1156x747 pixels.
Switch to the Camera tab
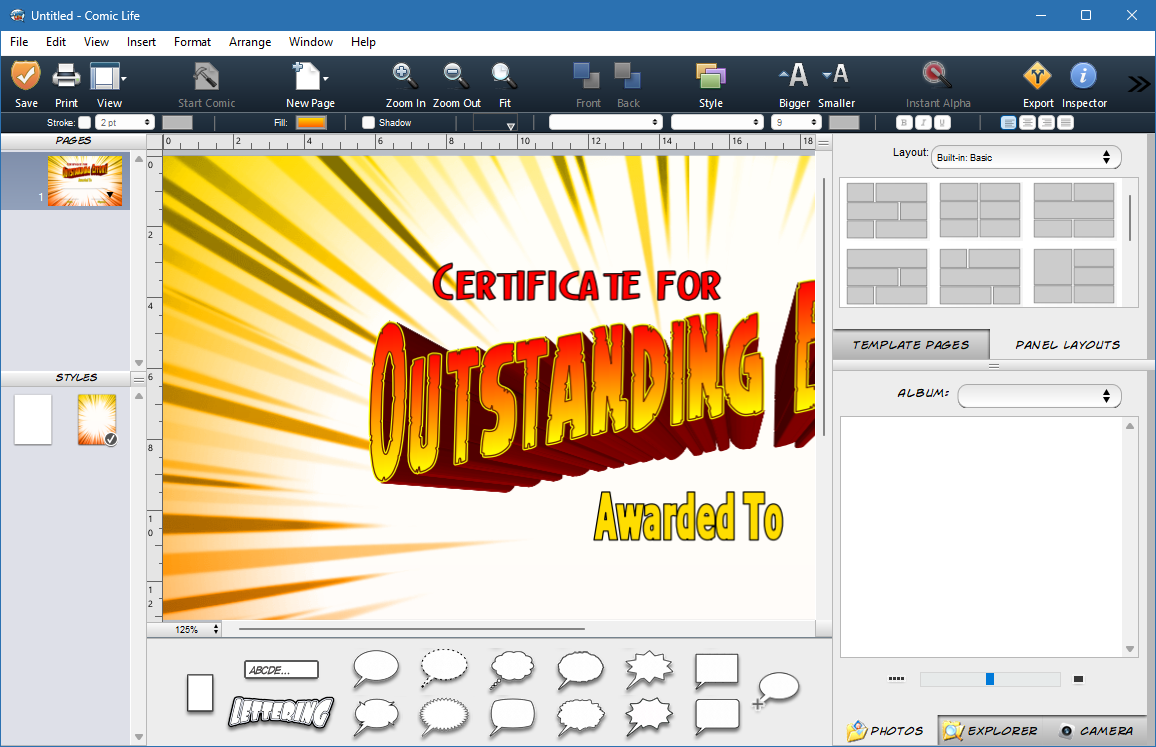pos(1098,731)
